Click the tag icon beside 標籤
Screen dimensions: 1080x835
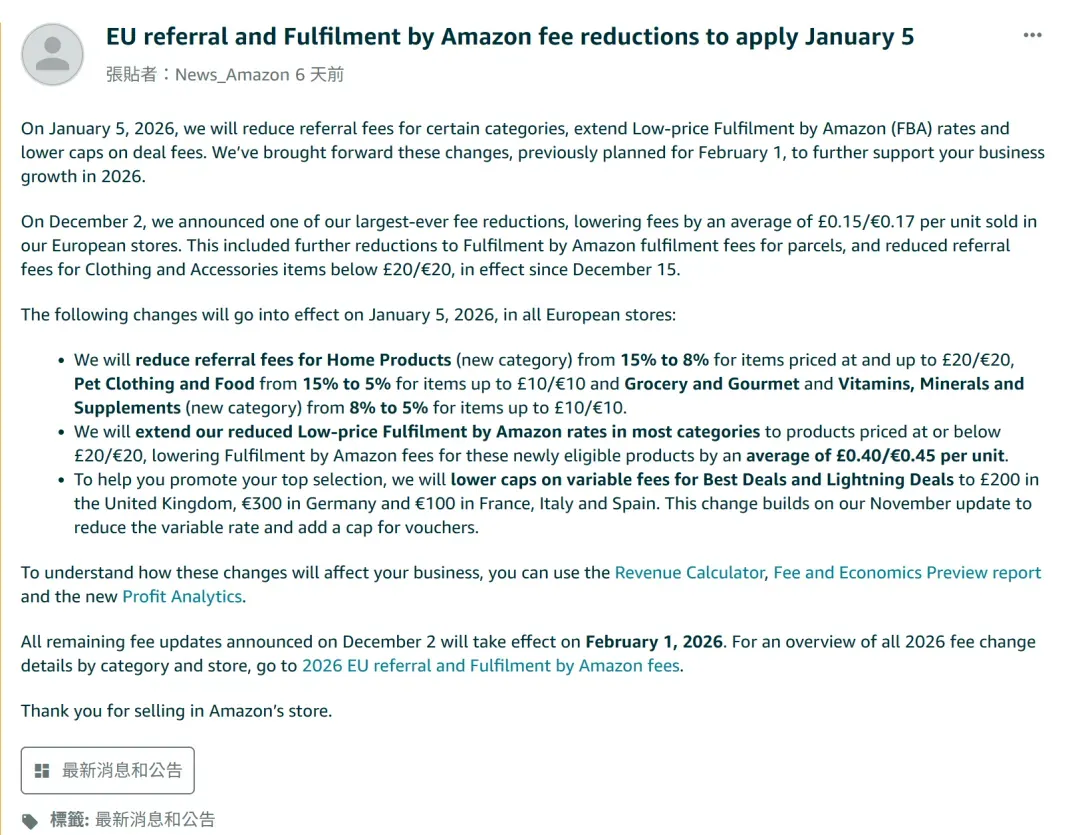tap(30, 821)
